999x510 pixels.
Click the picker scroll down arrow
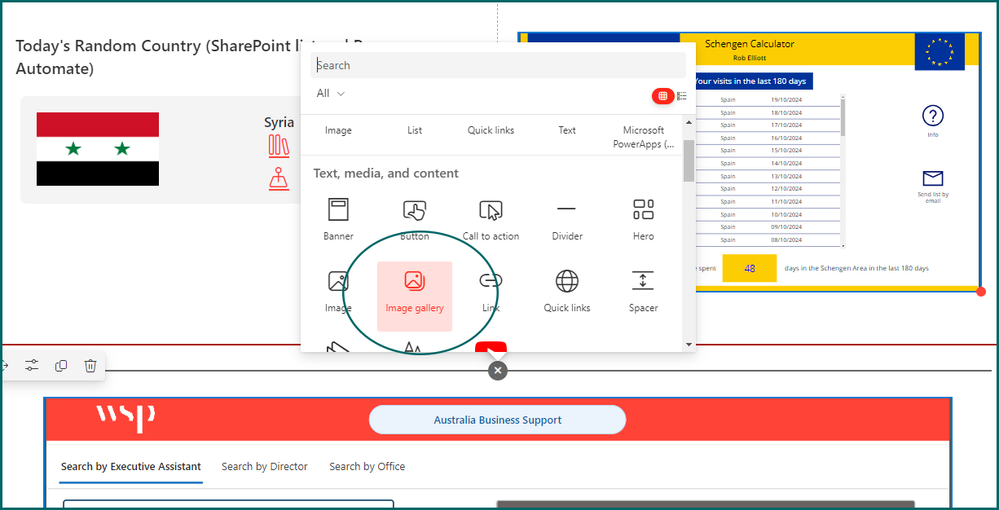[689, 344]
